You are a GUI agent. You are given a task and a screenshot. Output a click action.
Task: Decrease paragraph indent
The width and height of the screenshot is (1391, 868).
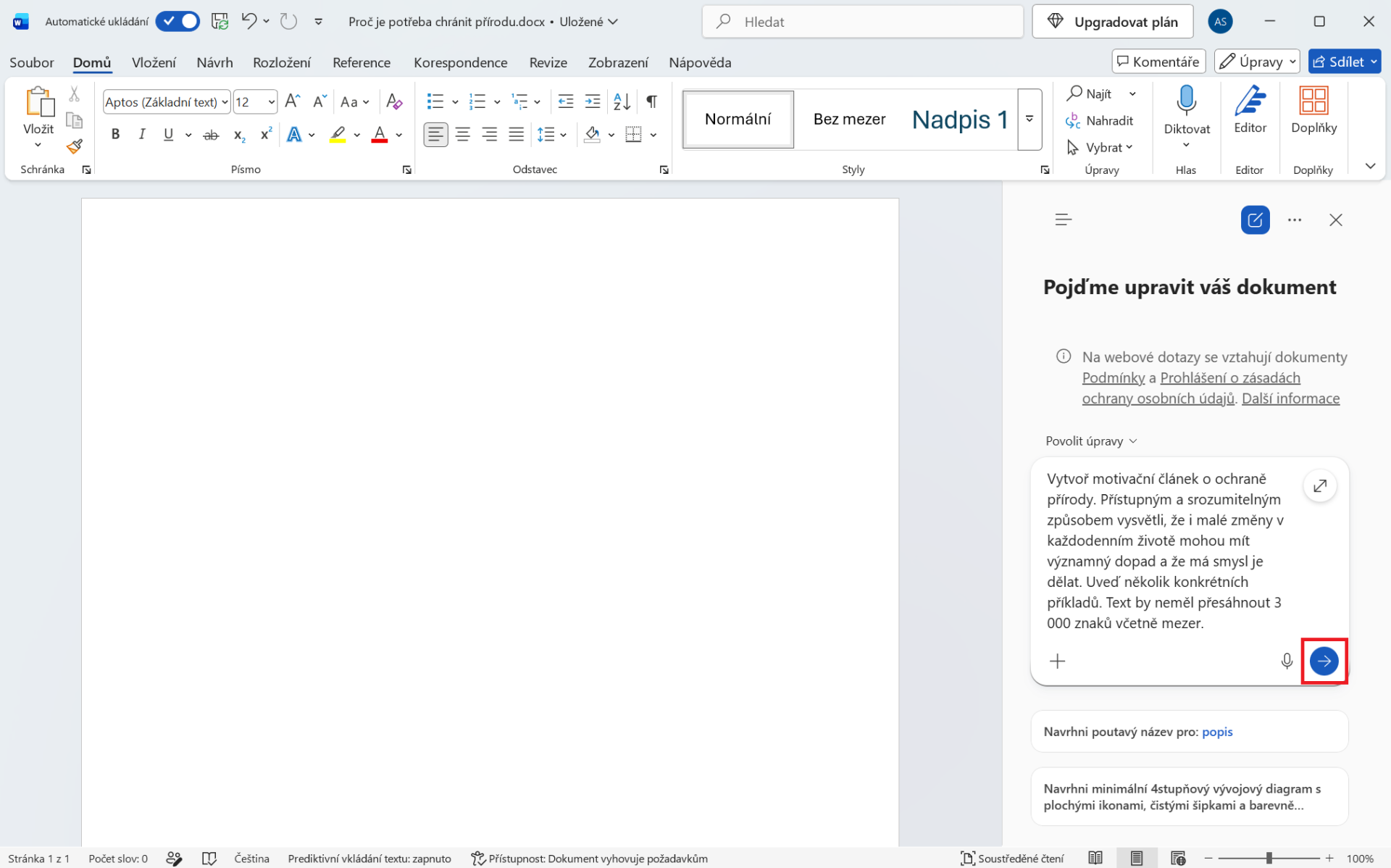point(566,101)
